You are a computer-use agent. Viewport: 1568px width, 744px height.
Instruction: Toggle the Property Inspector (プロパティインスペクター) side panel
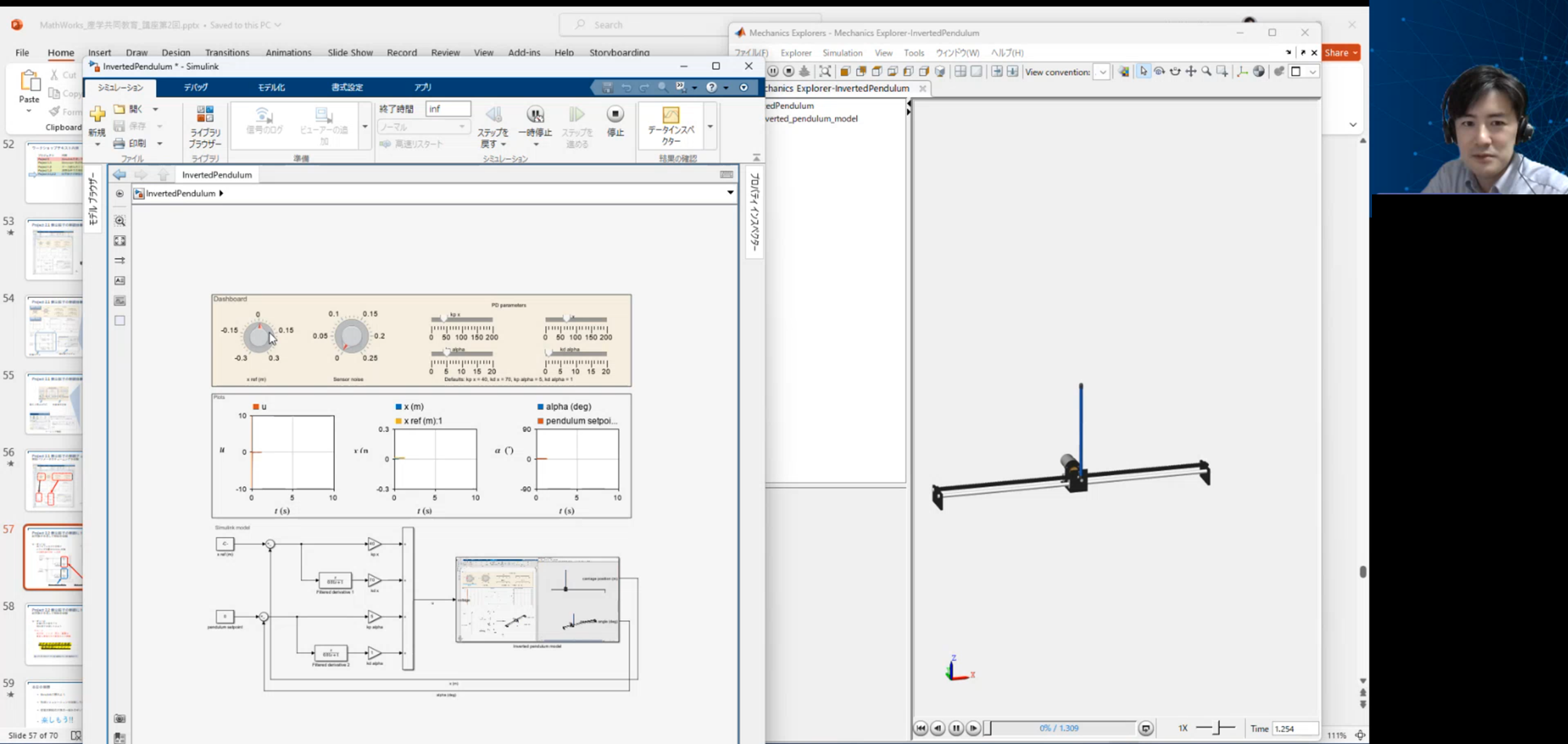(754, 212)
